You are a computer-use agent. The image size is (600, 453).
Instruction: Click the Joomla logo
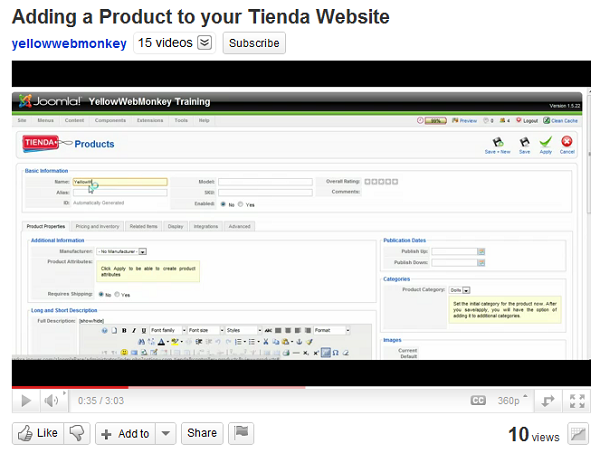click(x=50, y=101)
